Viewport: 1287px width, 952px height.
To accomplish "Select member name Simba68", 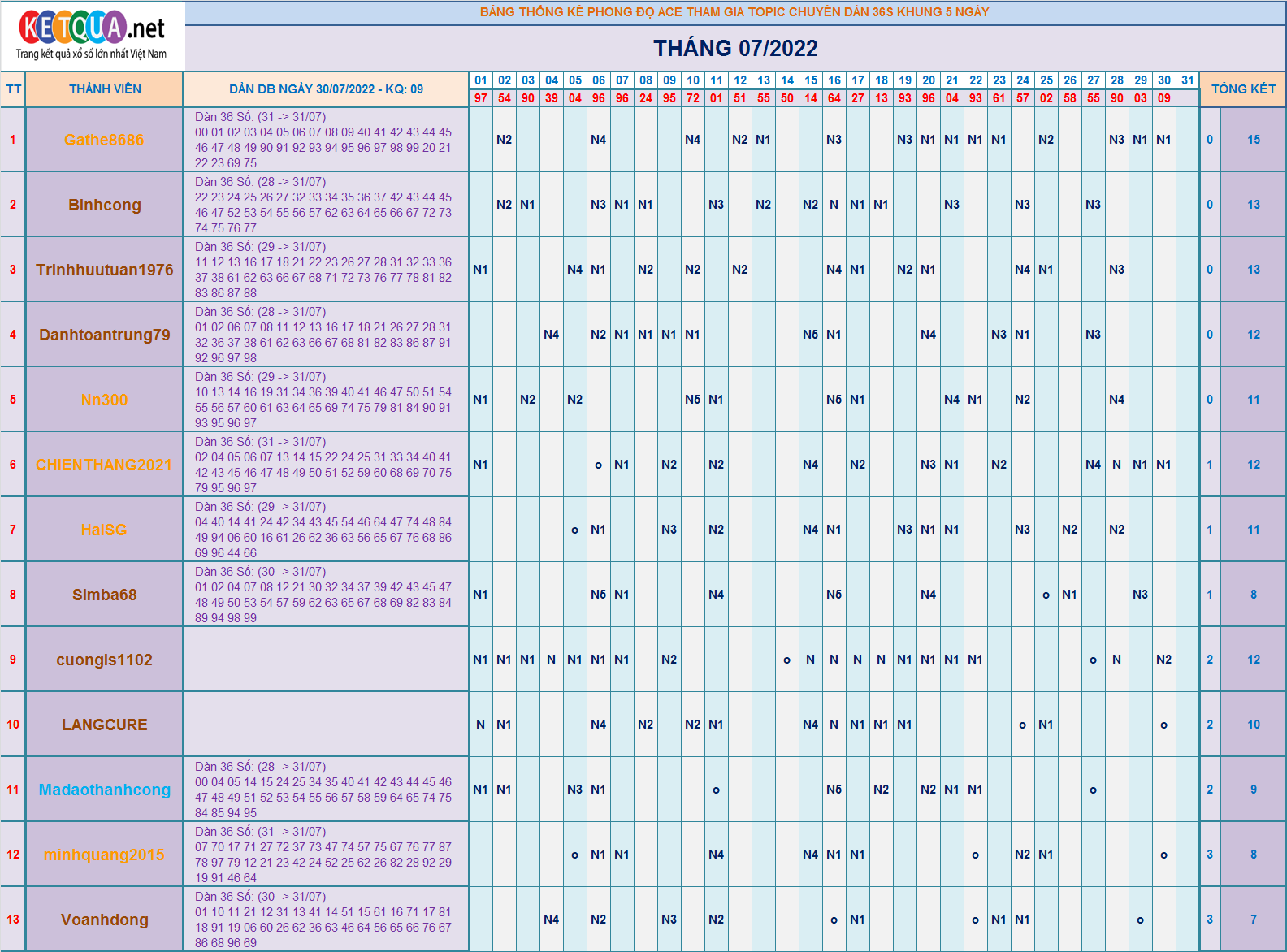I will coord(105,595).
